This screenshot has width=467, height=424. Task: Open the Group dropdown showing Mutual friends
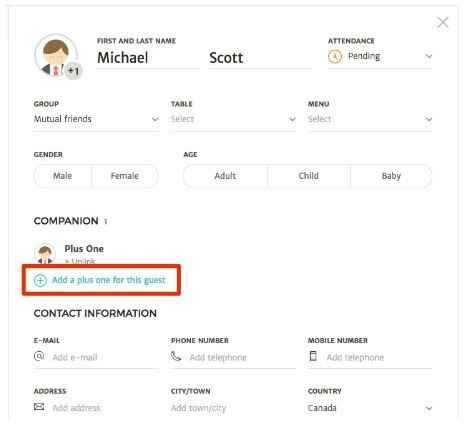click(x=96, y=119)
